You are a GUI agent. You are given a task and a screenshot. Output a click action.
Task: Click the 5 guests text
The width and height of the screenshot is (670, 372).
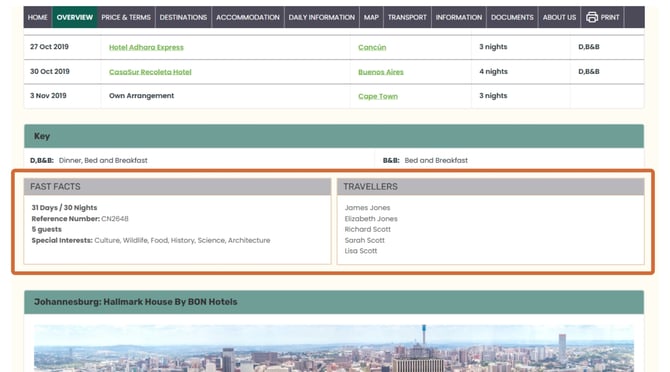tap(46, 229)
